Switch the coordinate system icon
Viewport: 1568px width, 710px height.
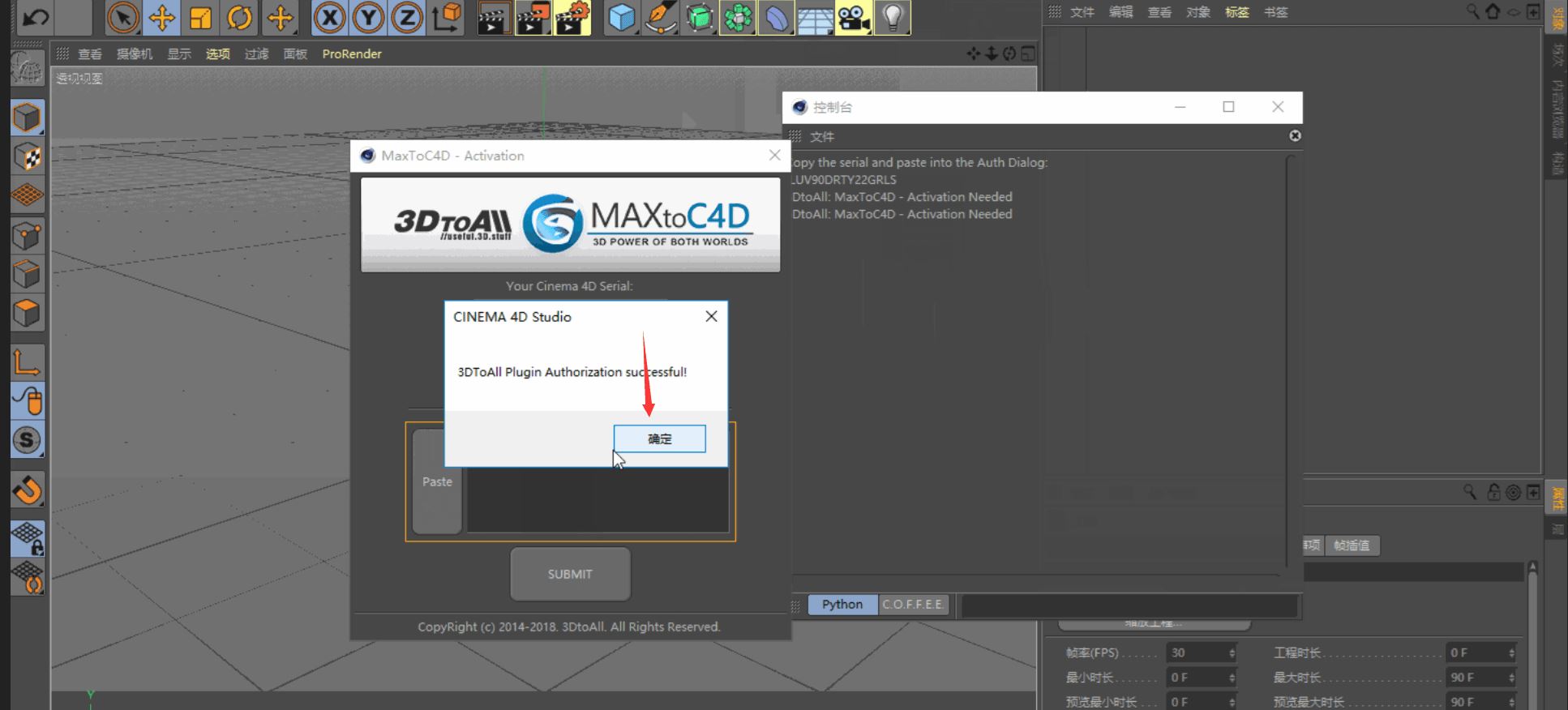[x=447, y=17]
